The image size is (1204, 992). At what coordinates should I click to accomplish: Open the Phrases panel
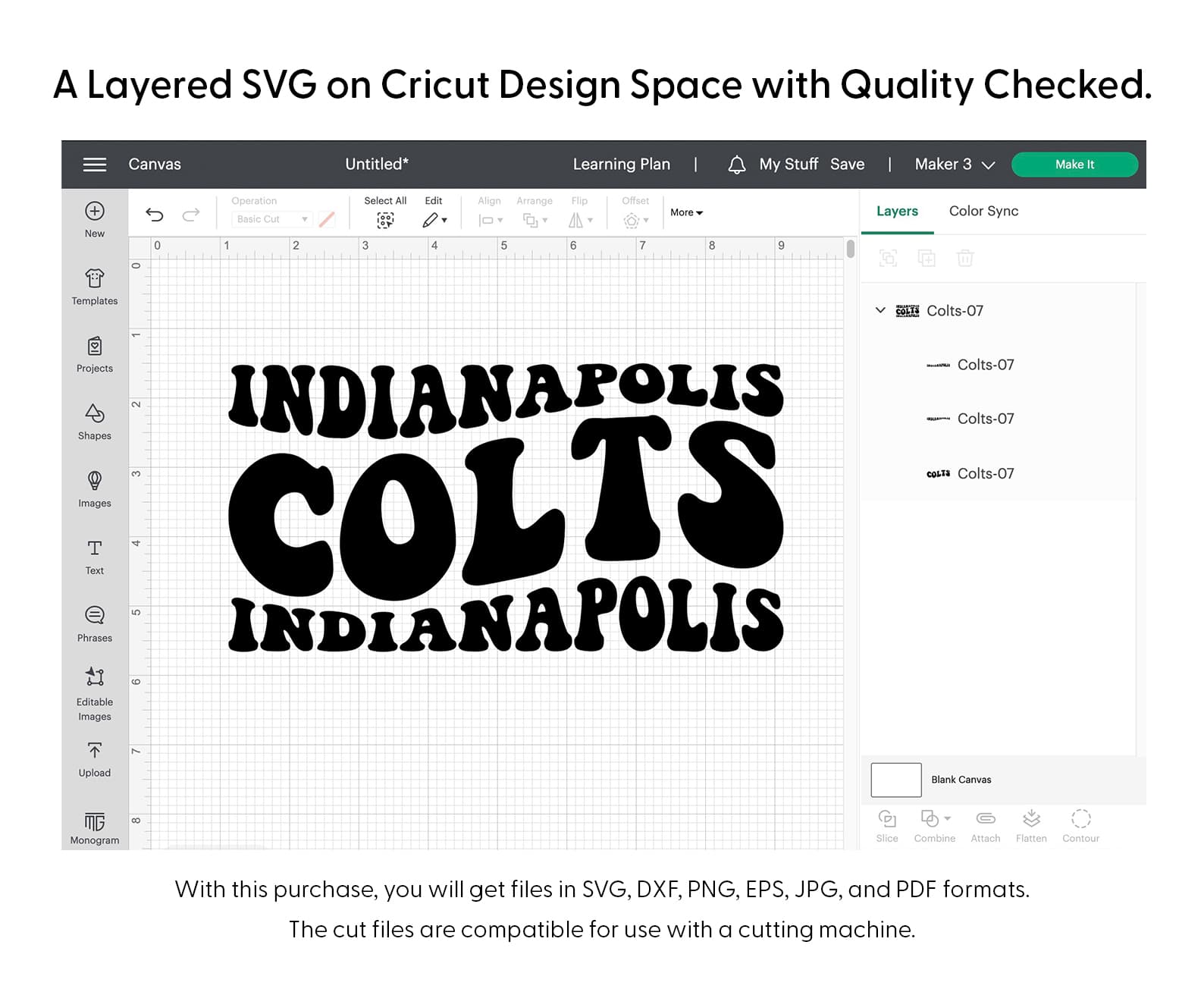tap(95, 623)
